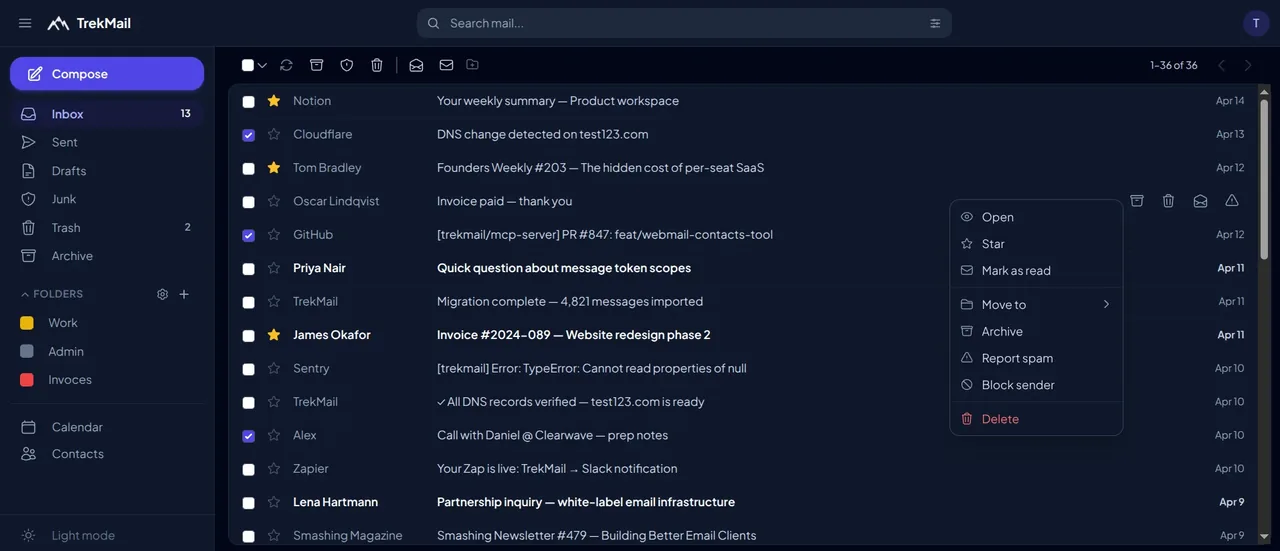The height and width of the screenshot is (551, 1280).
Task: Expand the Move to submenu
Action: click(1036, 304)
